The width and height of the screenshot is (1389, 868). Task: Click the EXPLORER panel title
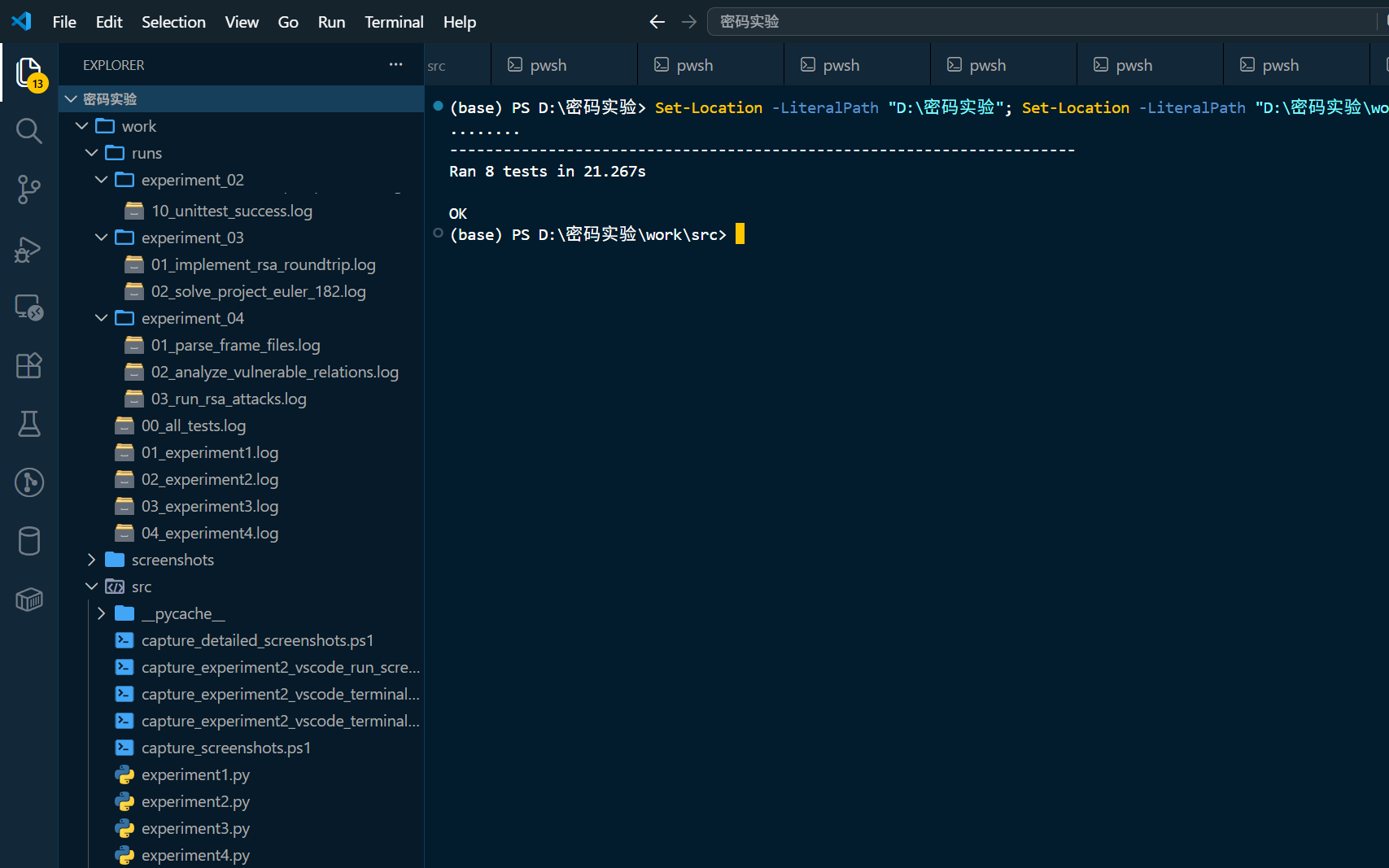(x=114, y=65)
